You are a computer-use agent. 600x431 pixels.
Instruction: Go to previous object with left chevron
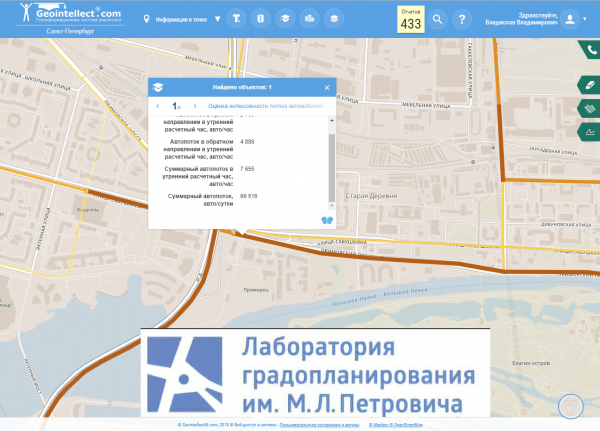pyautogui.click(x=158, y=106)
